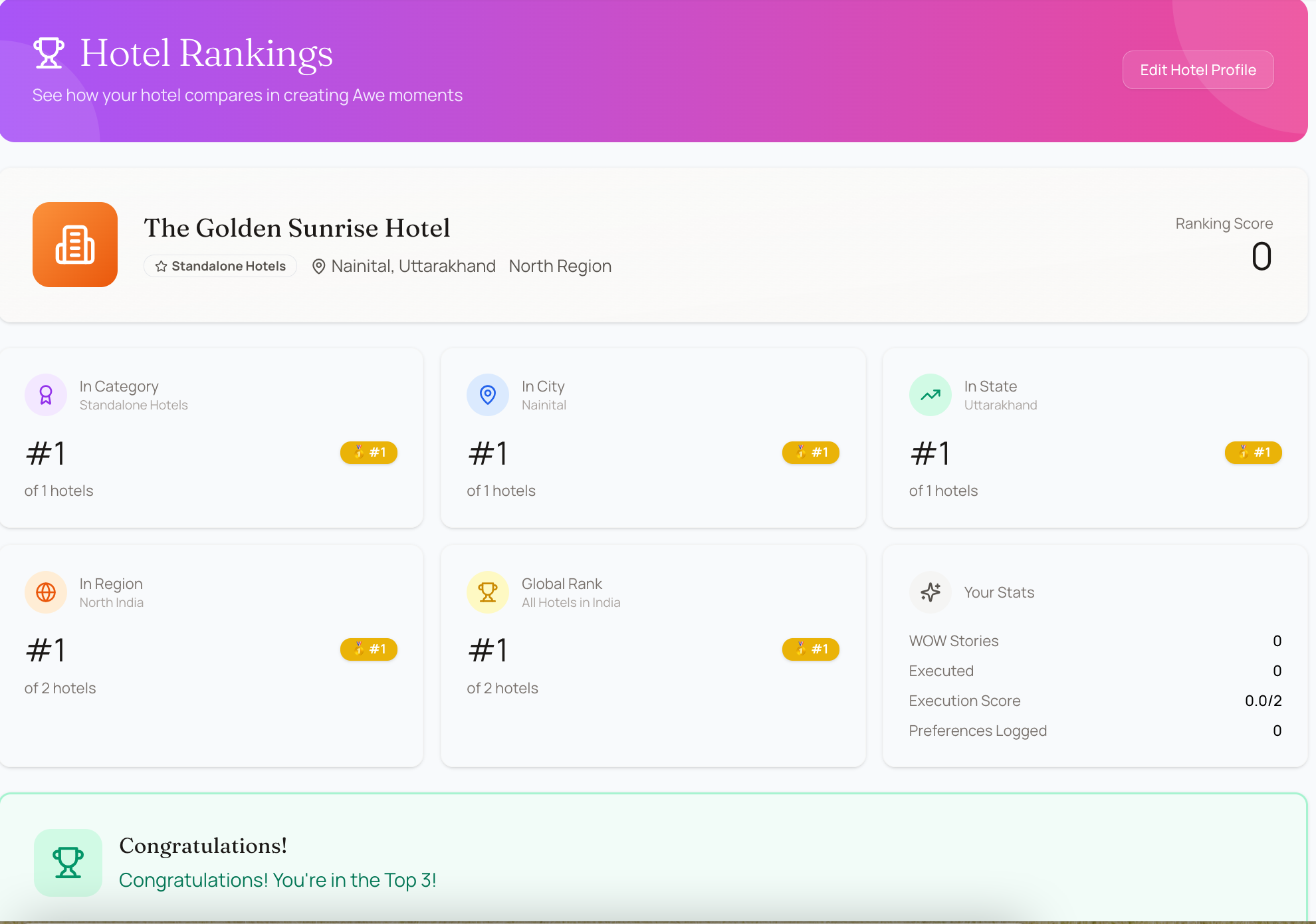Click the orange globe icon for In Region
Image resolution: width=1316 pixels, height=924 pixels.
tap(46, 592)
